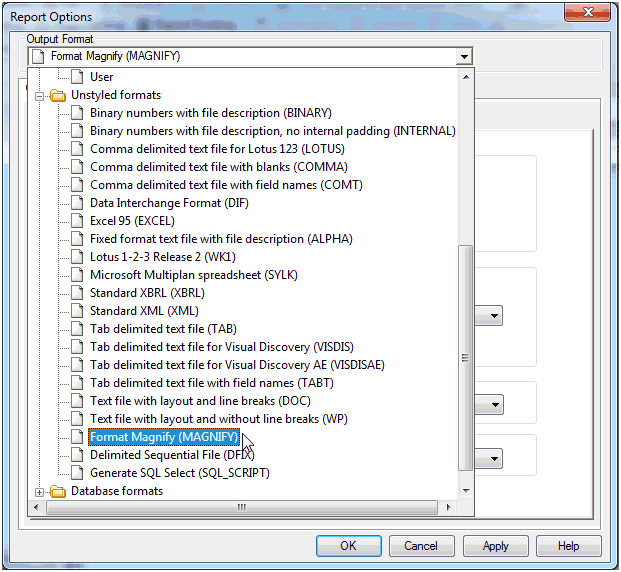Viewport: 621px width, 572px height.
Task: Click the vertical scrollbar thumb
Action: point(465,358)
